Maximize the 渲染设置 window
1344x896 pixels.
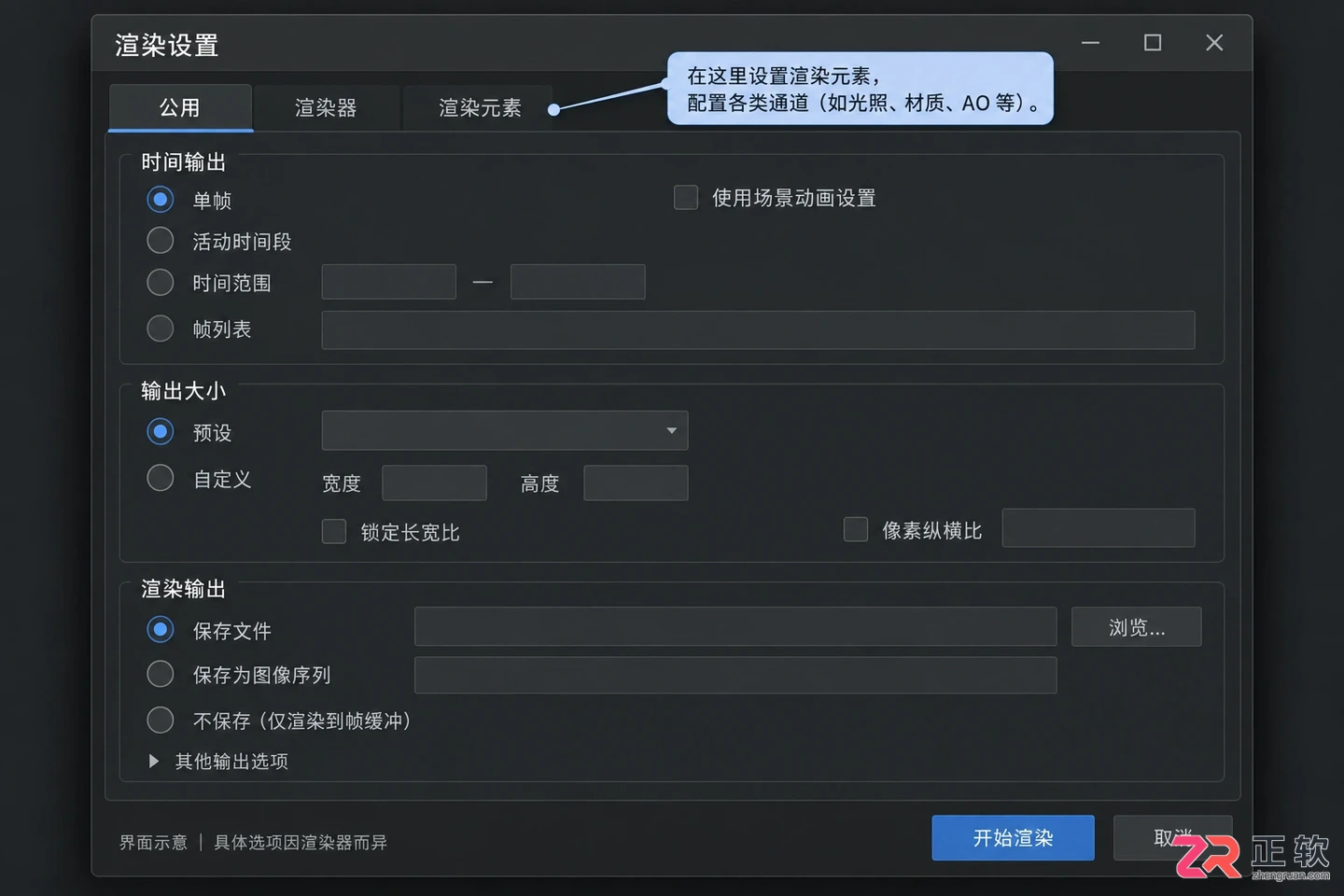(x=1153, y=43)
